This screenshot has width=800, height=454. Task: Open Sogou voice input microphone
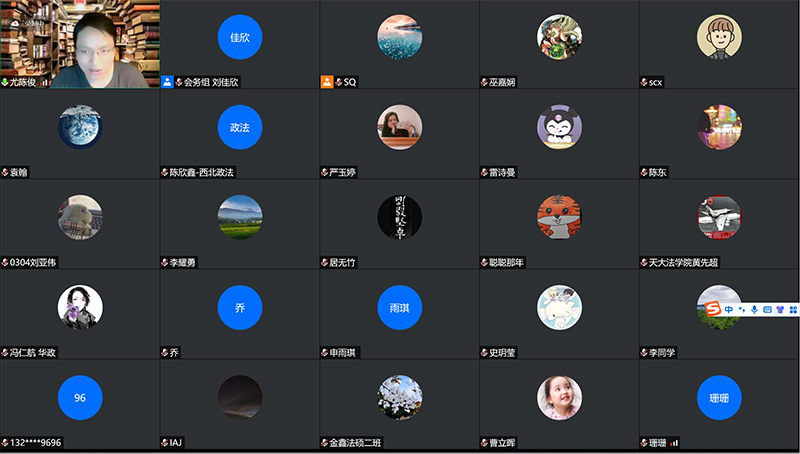coord(754,310)
